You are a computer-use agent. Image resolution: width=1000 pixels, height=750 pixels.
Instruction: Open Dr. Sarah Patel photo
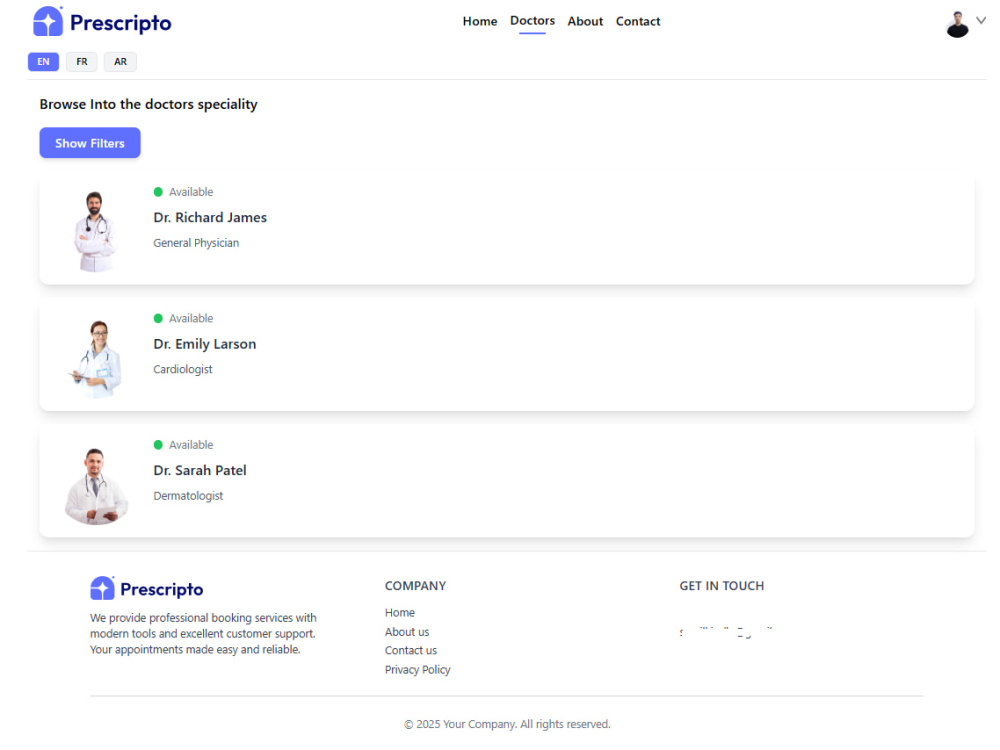point(96,486)
